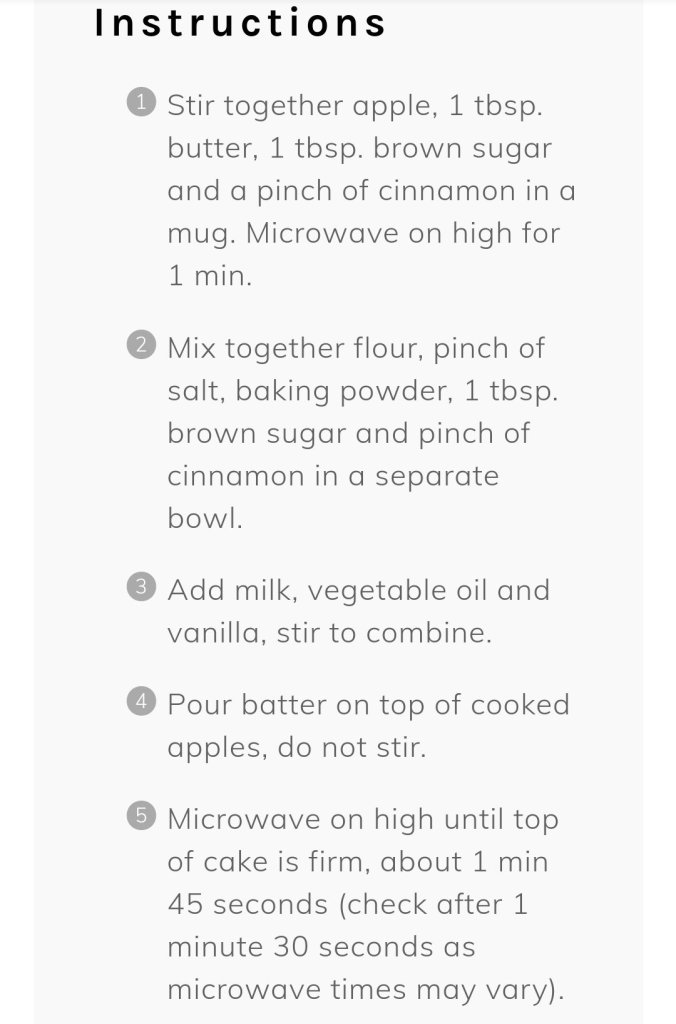Click the "mug. Microwave on high for" line

(x=363, y=233)
